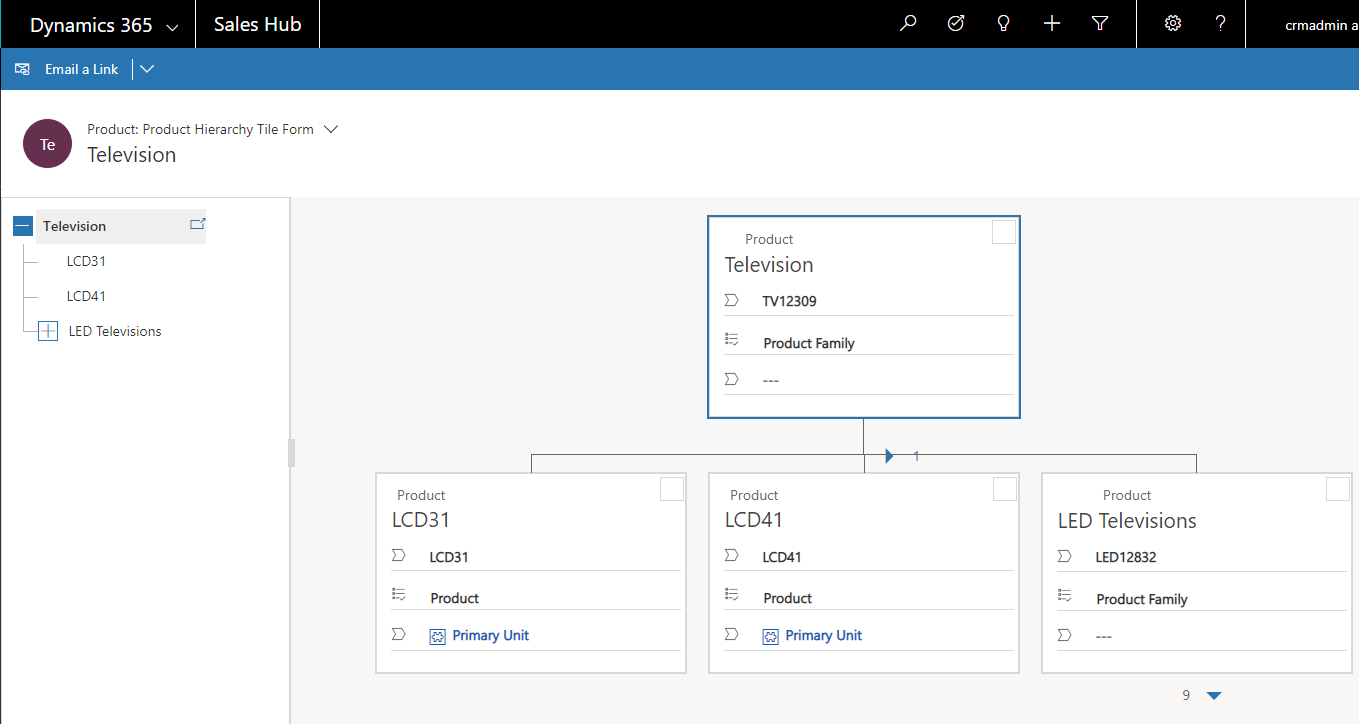Image resolution: width=1359 pixels, height=724 pixels.
Task: Click the help question mark icon
Action: [1221, 24]
